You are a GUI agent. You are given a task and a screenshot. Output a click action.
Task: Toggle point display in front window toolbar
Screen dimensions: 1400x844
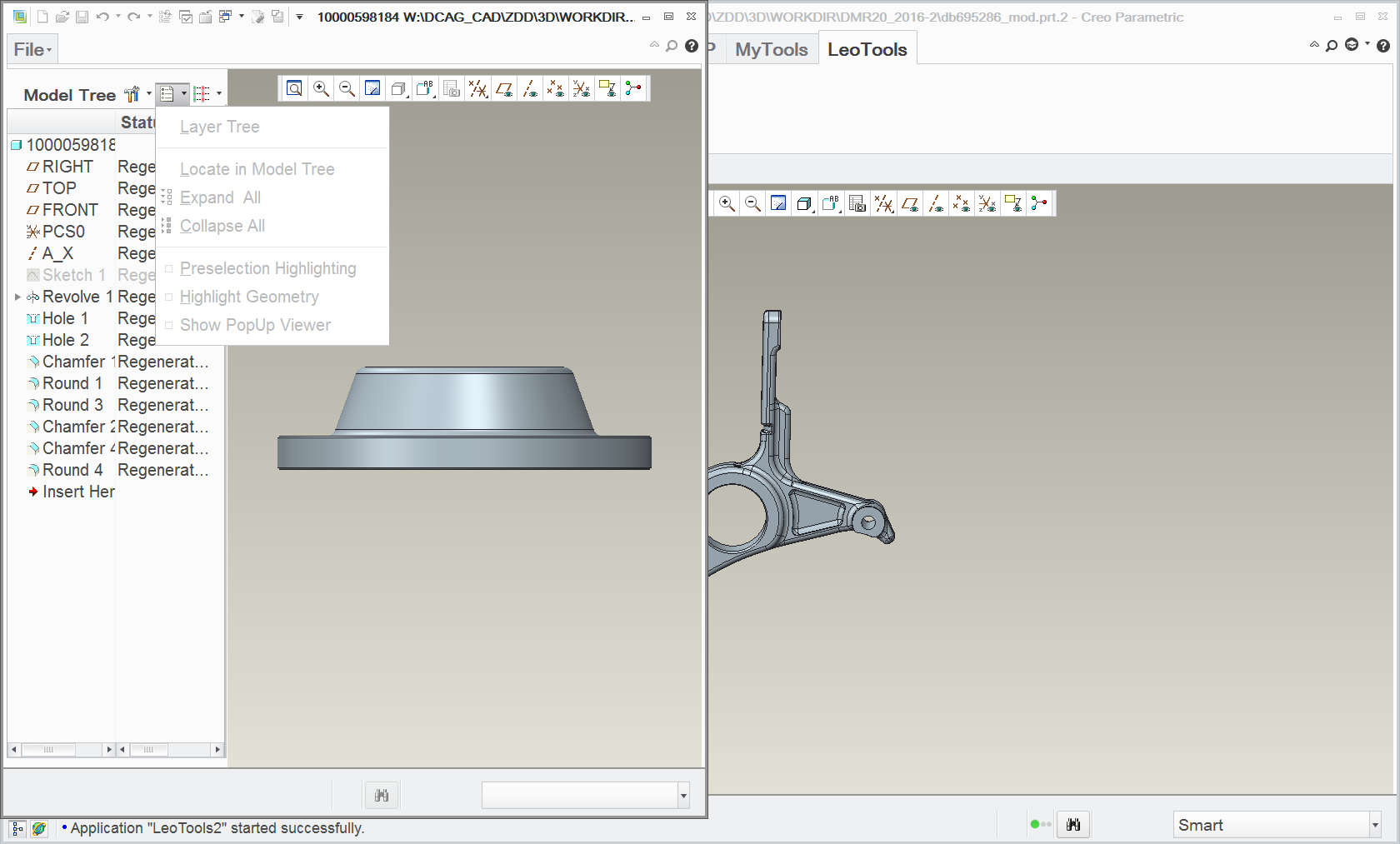click(x=556, y=88)
